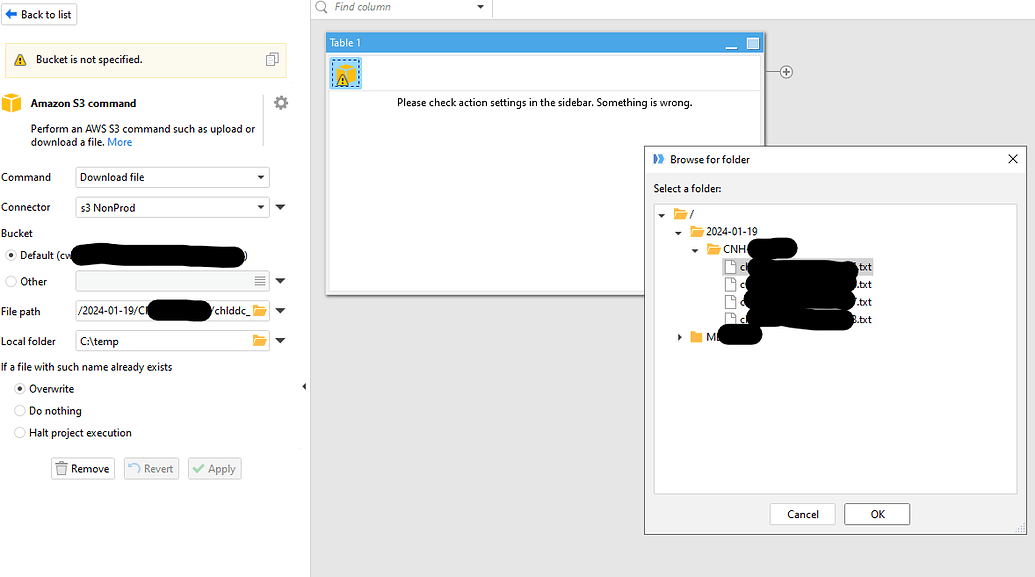The height and width of the screenshot is (577, 1035).
Task: Click the Amazon S3 command action icon
Action: pos(11,102)
